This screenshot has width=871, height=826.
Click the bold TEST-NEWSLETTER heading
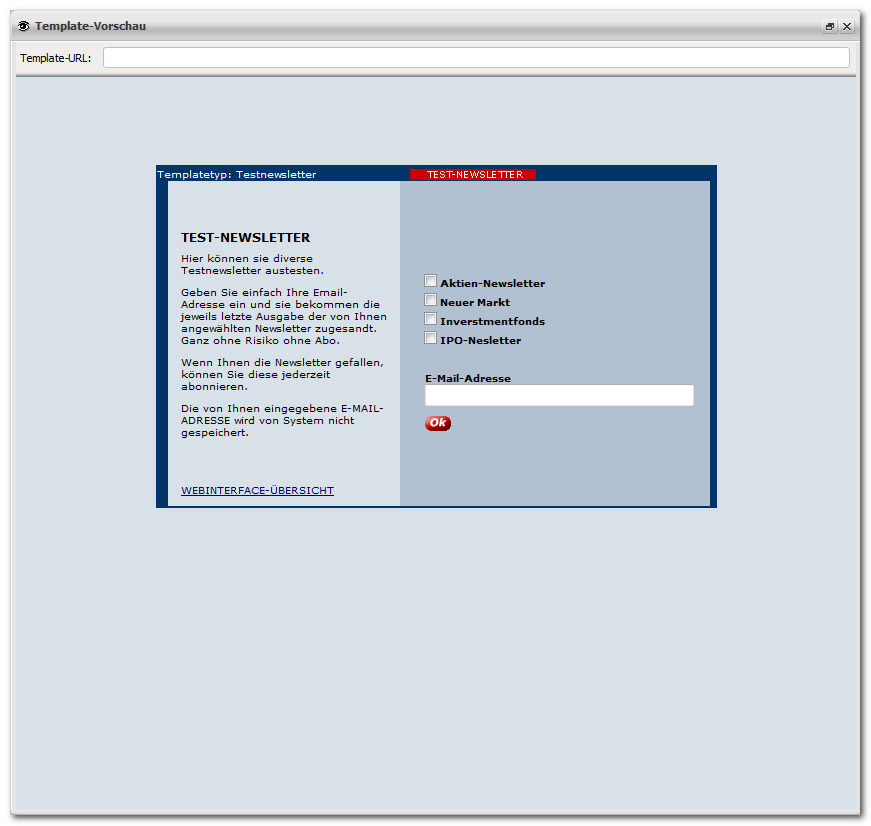click(245, 238)
